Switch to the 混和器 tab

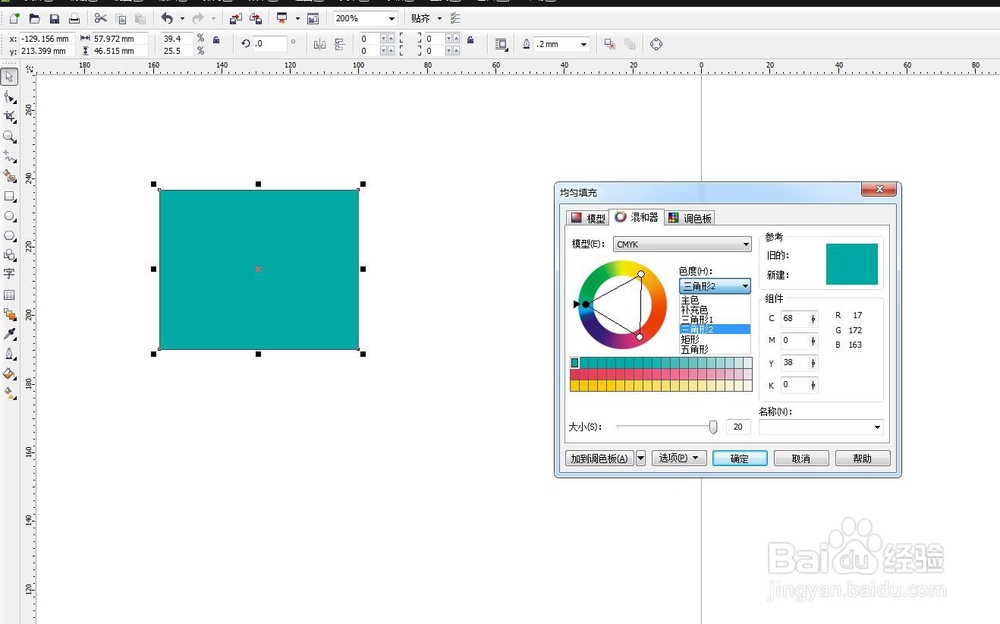[636, 217]
